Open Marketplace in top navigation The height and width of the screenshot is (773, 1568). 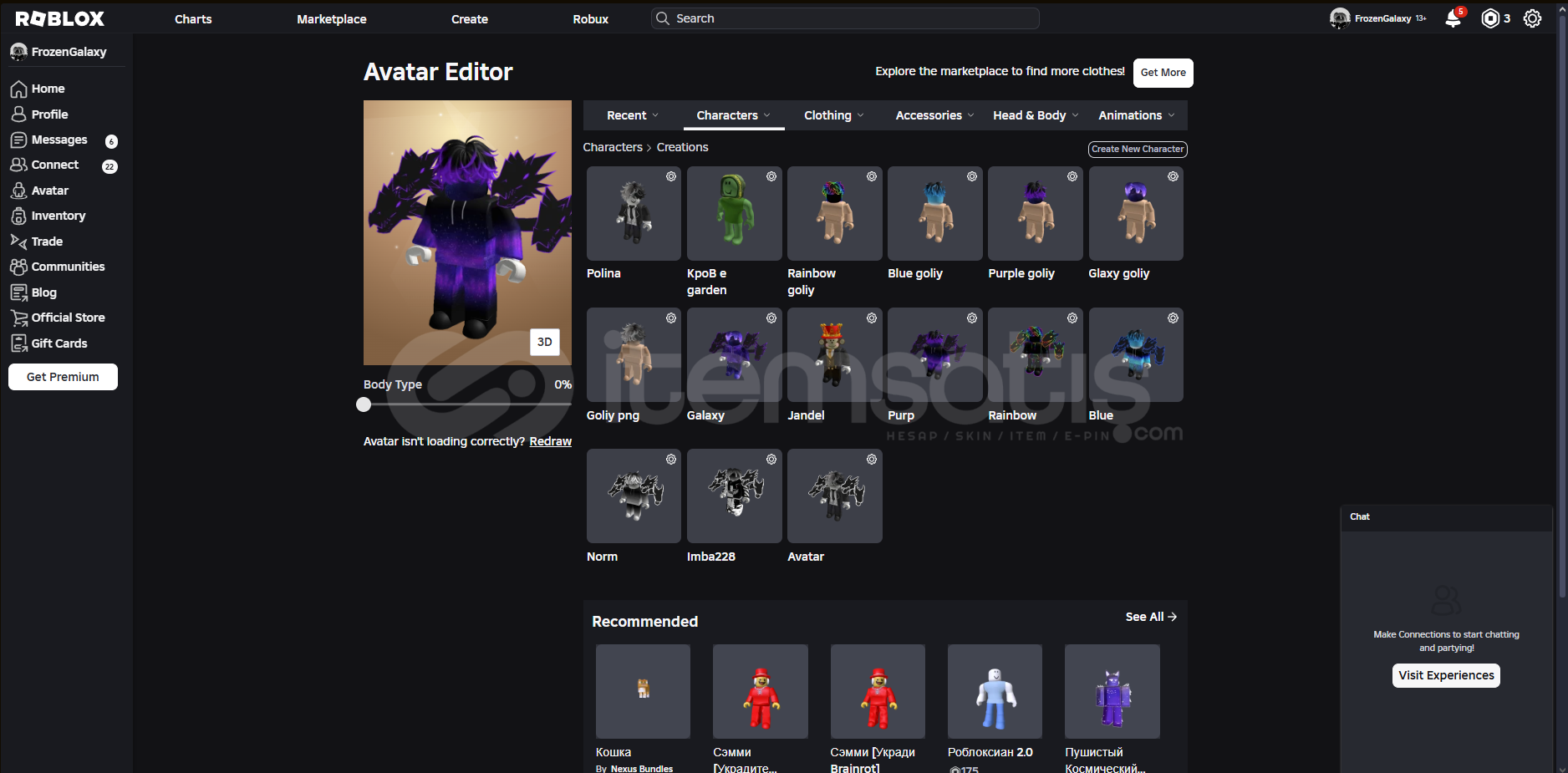pyautogui.click(x=332, y=19)
